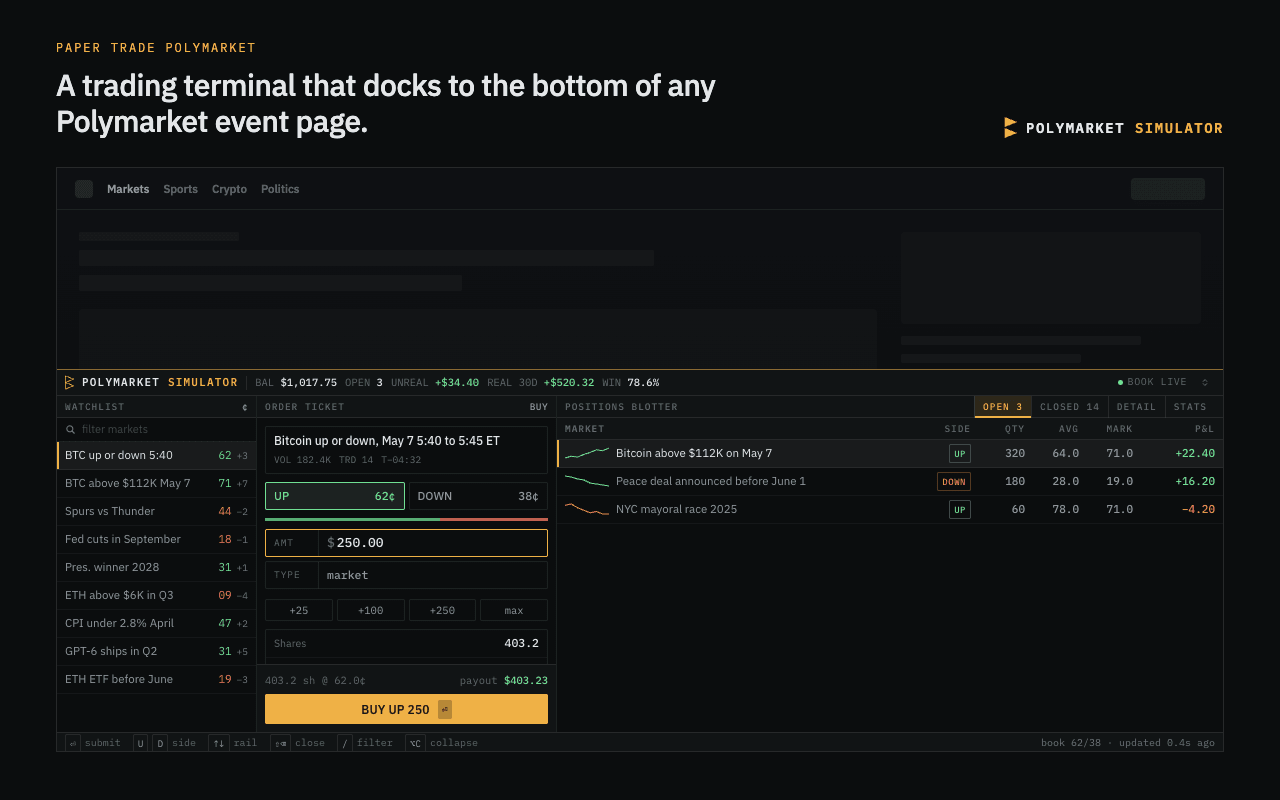Open the order Type dropdown set to market
This screenshot has width=1280, height=800.
tap(406, 575)
